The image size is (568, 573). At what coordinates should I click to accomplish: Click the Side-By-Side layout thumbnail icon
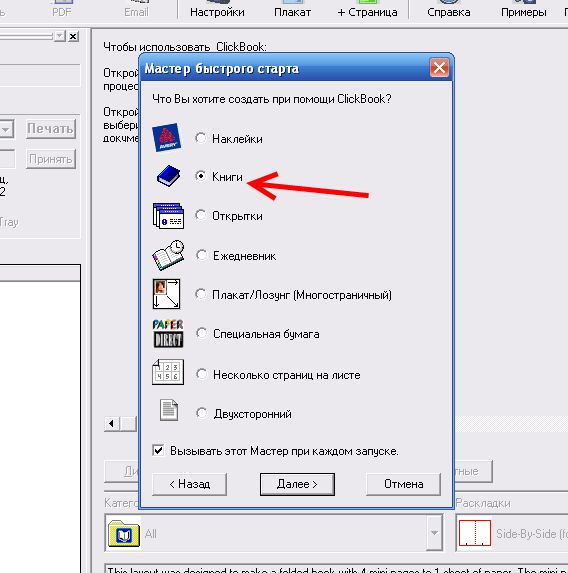click(x=474, y=533)
